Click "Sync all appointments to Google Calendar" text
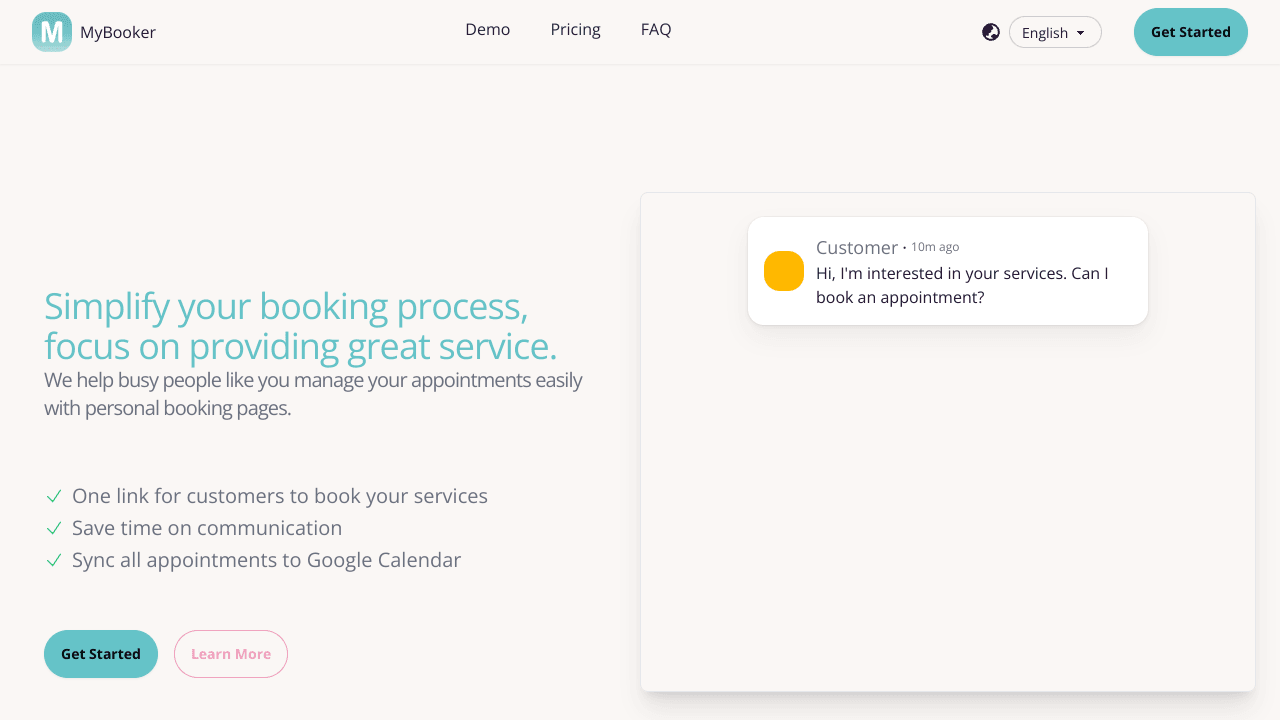This screenshot has height=720, width=1280. (266, 560)
